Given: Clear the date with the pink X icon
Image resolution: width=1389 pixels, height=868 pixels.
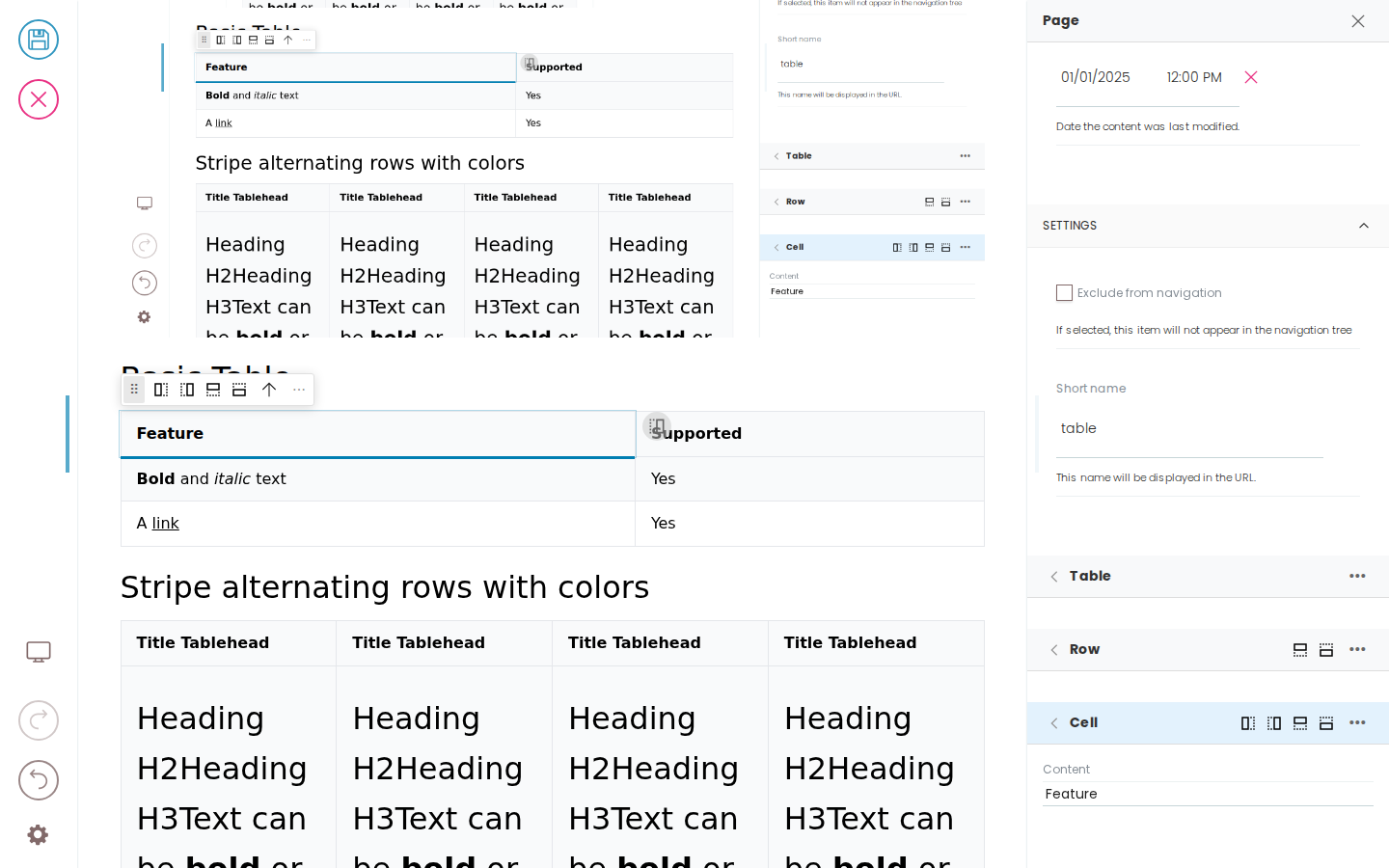Looking at the screenshot, I should pos(1251,77).
